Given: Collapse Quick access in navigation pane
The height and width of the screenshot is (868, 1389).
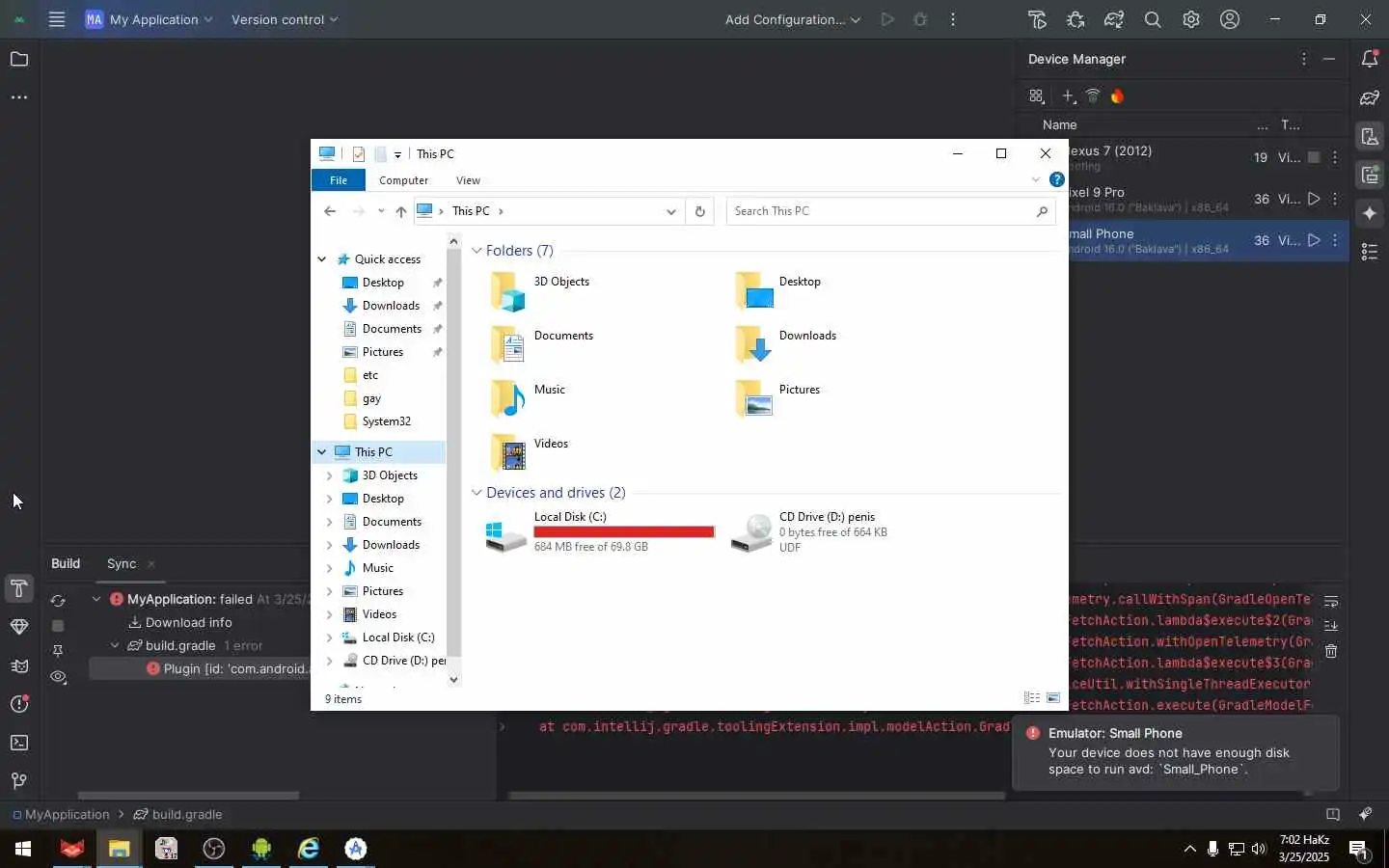Looking at the screenshot, I should pyautogui.click(x=322, y=259).
